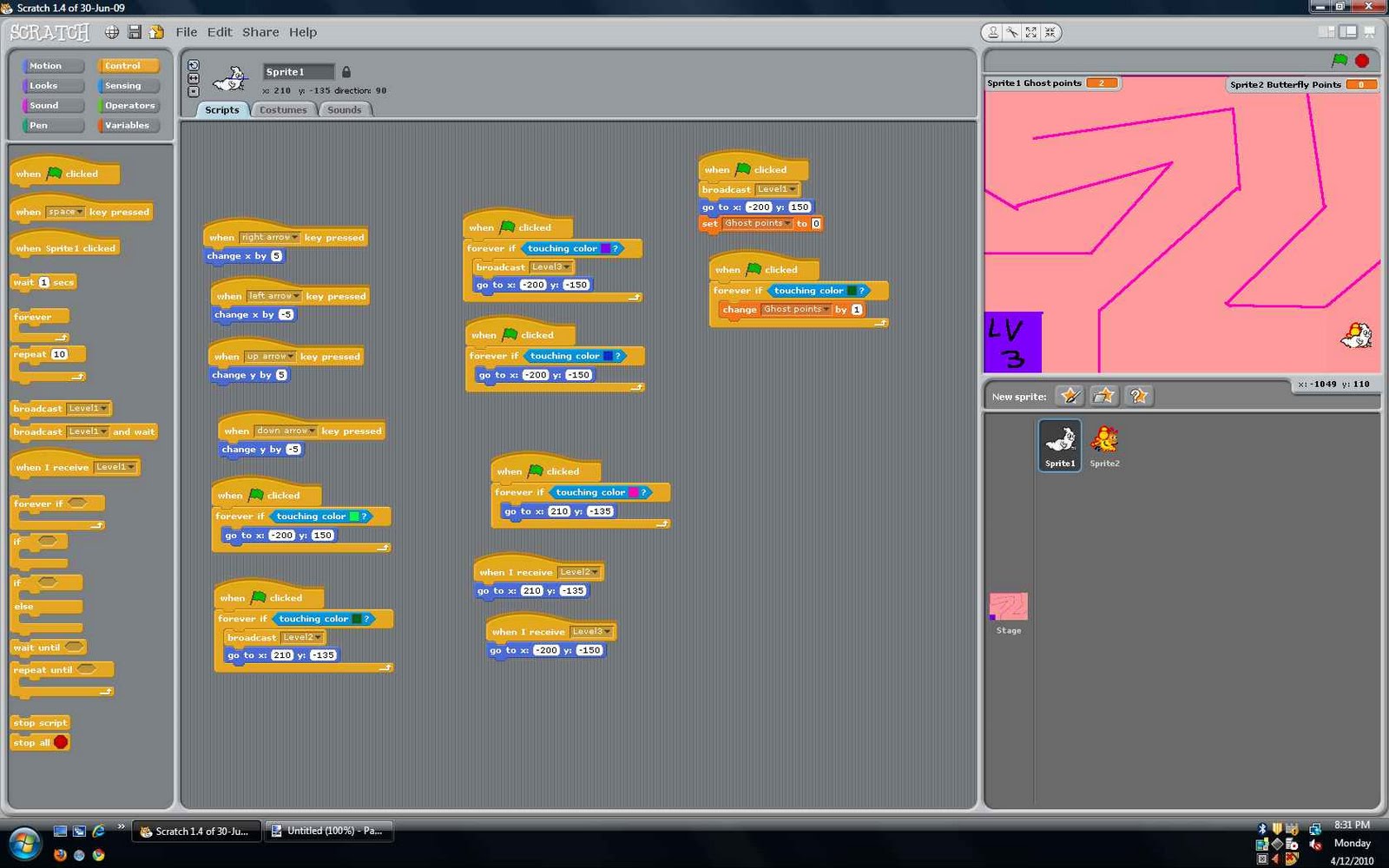1389x868 pixels.
Task: Toggle the sprite lock icon beside Sprite1 name
Action: pos(346,72)
